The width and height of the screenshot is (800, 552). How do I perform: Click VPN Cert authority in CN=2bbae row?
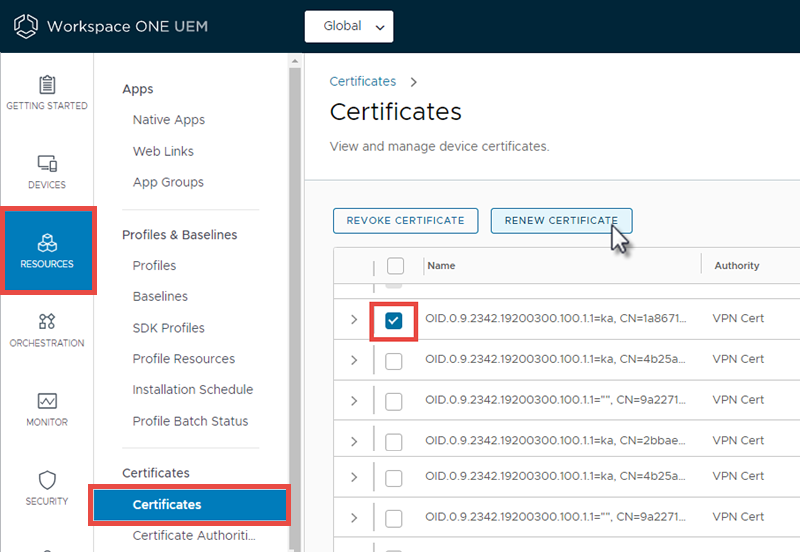tap(738, 441)
